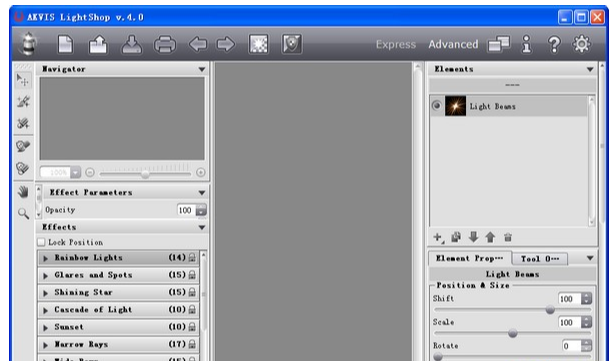Select the second sparkle brush tool
The width and height of the screenshot is (612, 361).
point(23,101)
